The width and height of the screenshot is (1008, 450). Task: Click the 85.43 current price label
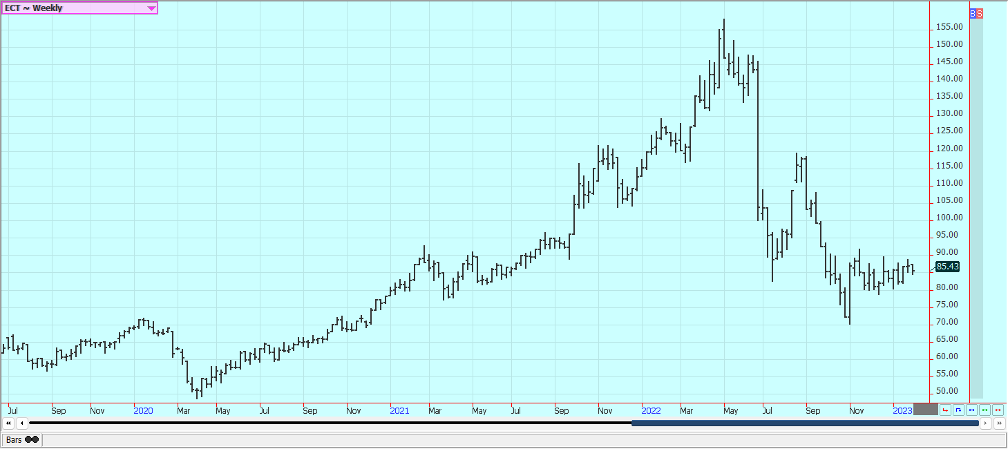[x=946, y=266]
